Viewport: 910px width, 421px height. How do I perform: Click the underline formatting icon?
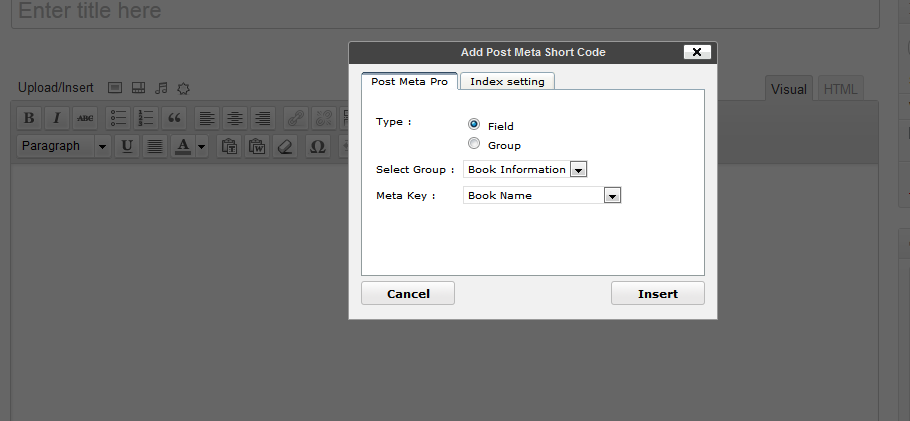(127, 146)
